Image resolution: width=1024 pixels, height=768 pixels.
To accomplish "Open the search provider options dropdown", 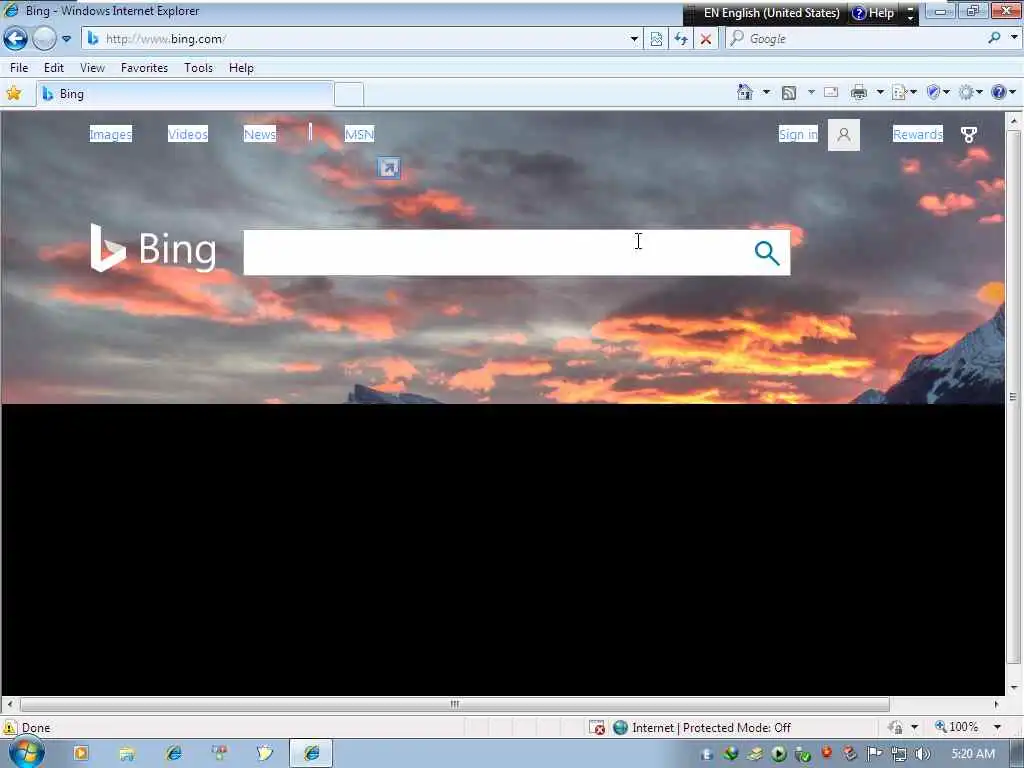I will click(x=1014, y=38).
